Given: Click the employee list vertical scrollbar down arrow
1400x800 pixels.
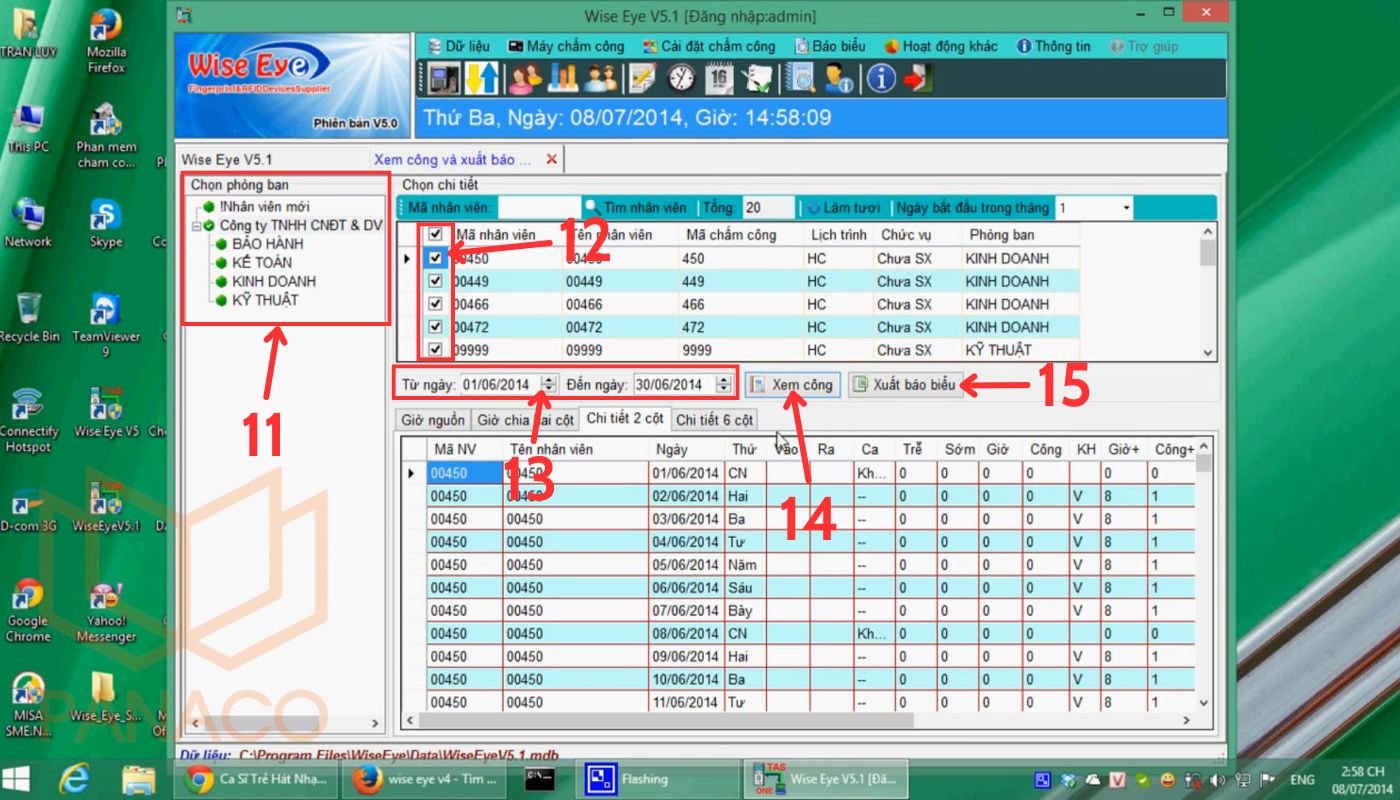Looking at the screenshot, I should tap(1208, 352).
